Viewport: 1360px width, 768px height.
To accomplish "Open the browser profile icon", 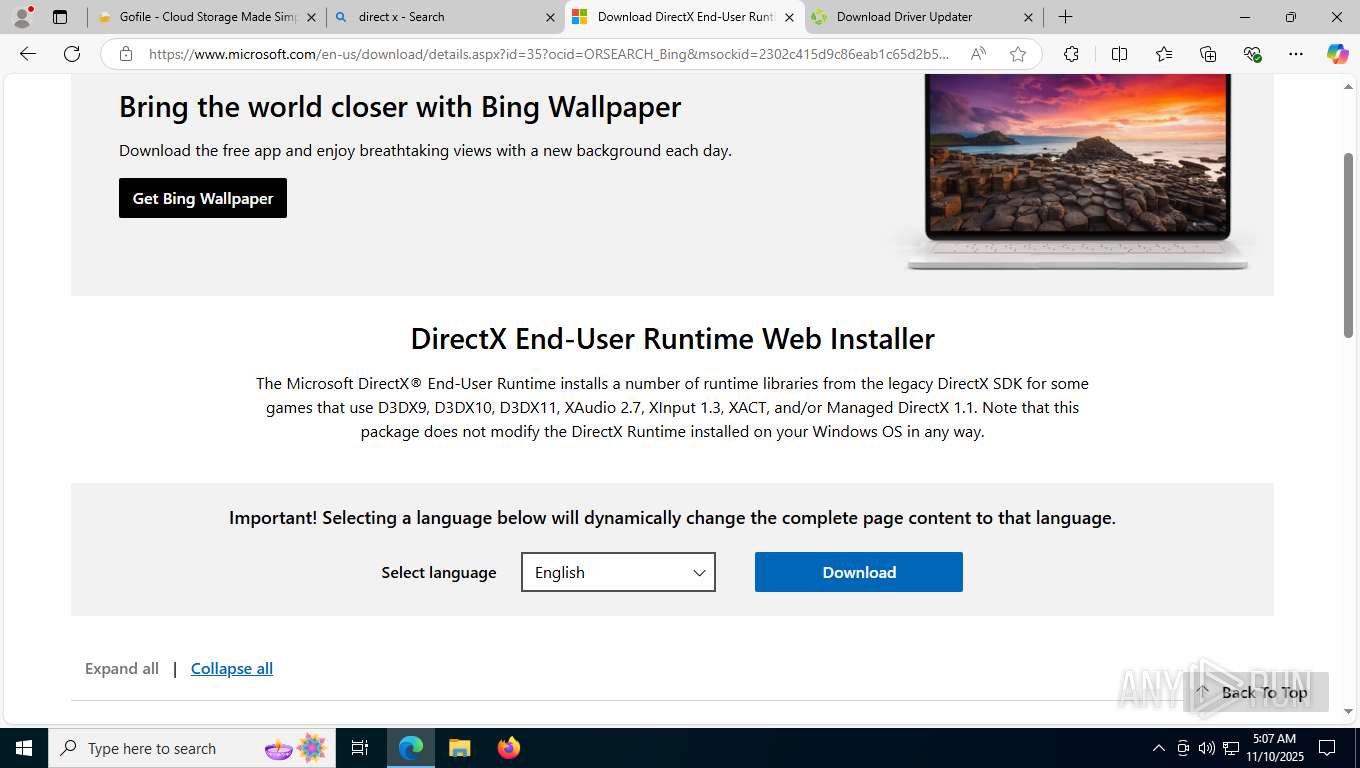I will pos(22,17).
